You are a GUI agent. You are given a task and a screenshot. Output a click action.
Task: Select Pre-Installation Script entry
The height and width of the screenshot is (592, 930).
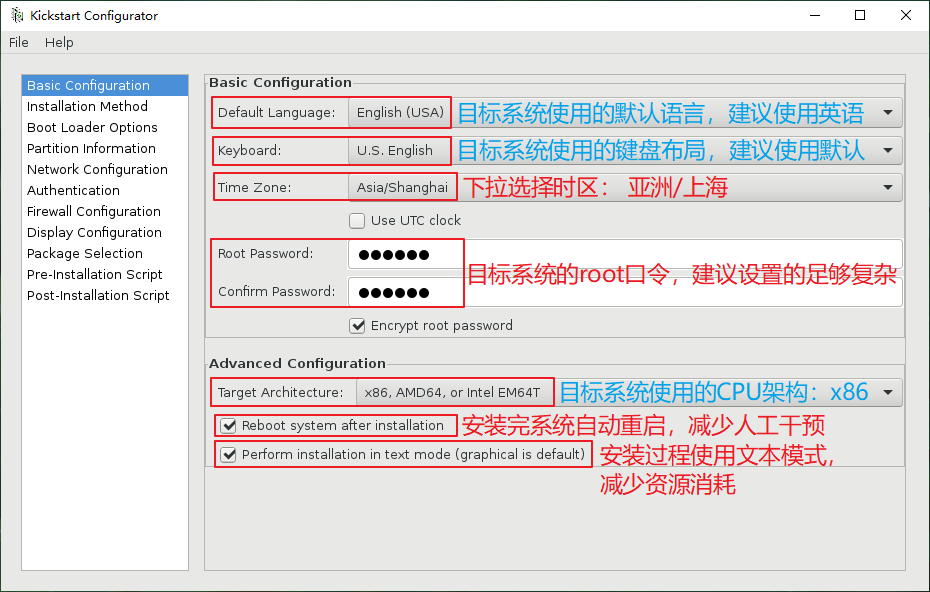coord(105,275)
